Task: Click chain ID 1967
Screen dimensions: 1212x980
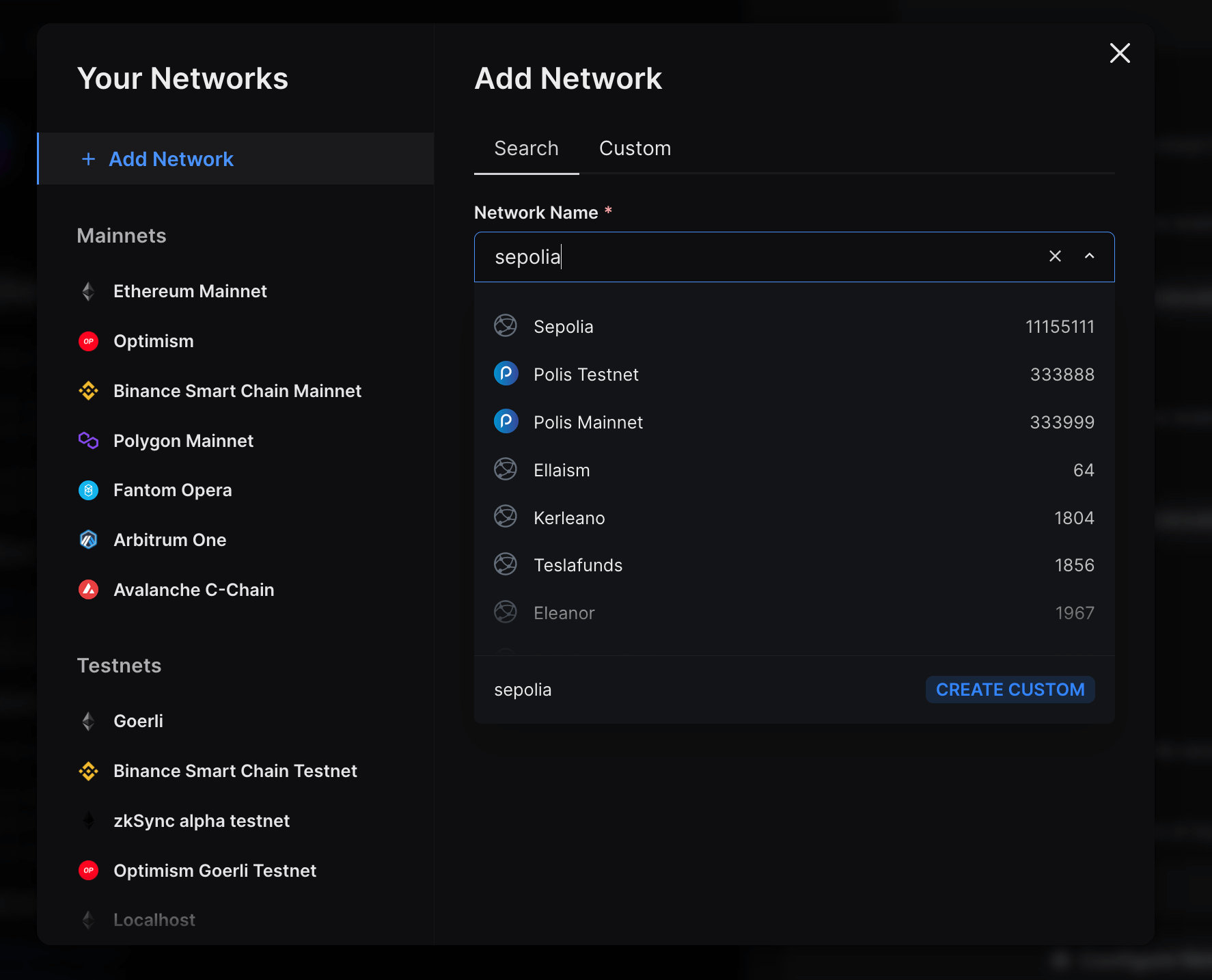Action: pos(1075,613)
